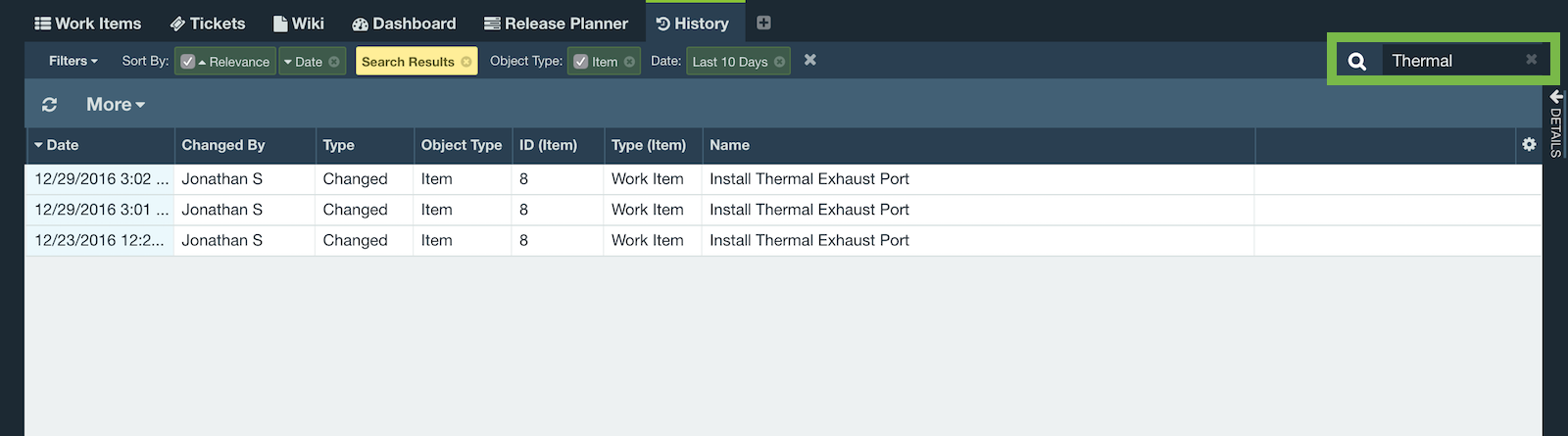
Task: Expand the Filters dropdown
Action: tap(73, 61)
